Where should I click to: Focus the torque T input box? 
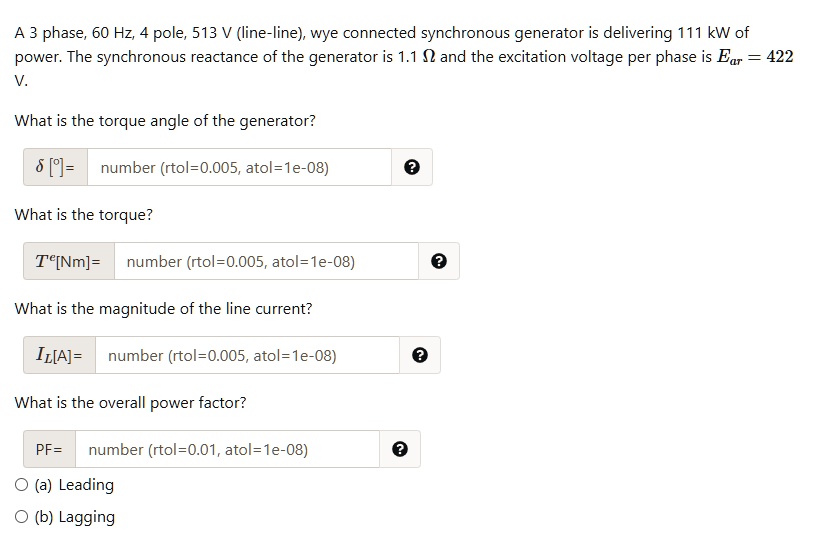pyautogui.click(x=266, y=262)
